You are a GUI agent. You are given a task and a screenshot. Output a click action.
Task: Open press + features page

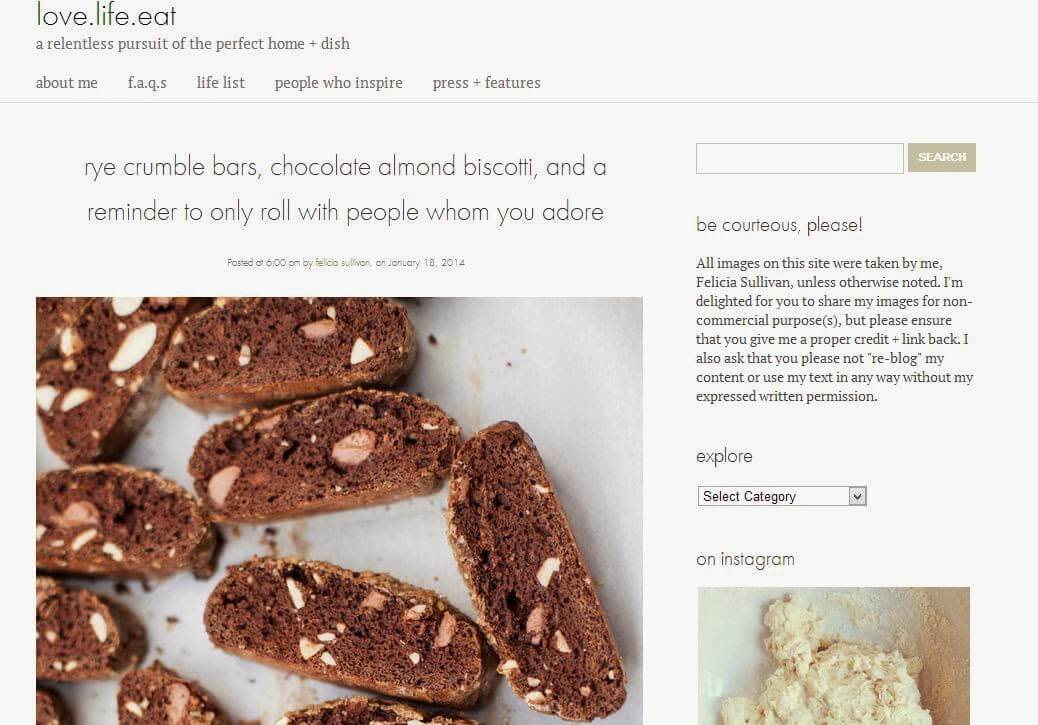(x=487, y=83)
